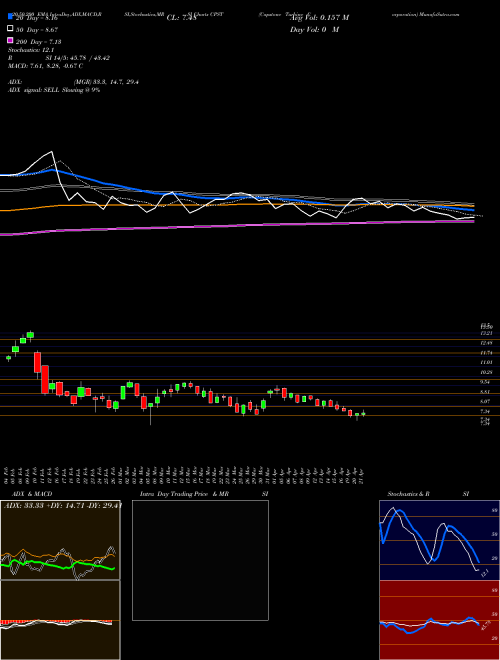Click the 13.21 price axis label
Screen dimensions: 500x660
click(x=486, y=333)
